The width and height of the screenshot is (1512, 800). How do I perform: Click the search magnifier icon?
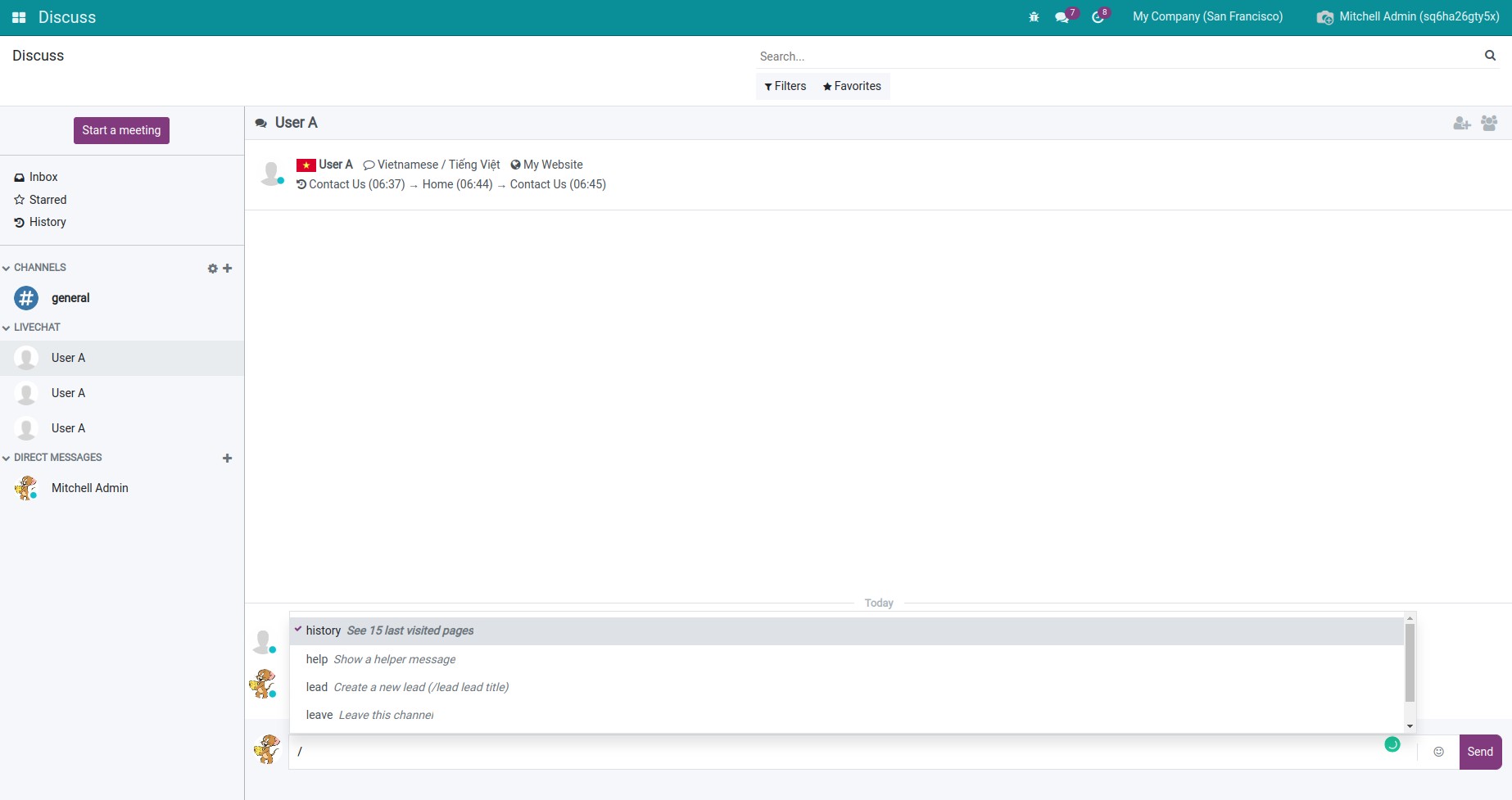coord(1490,56)
